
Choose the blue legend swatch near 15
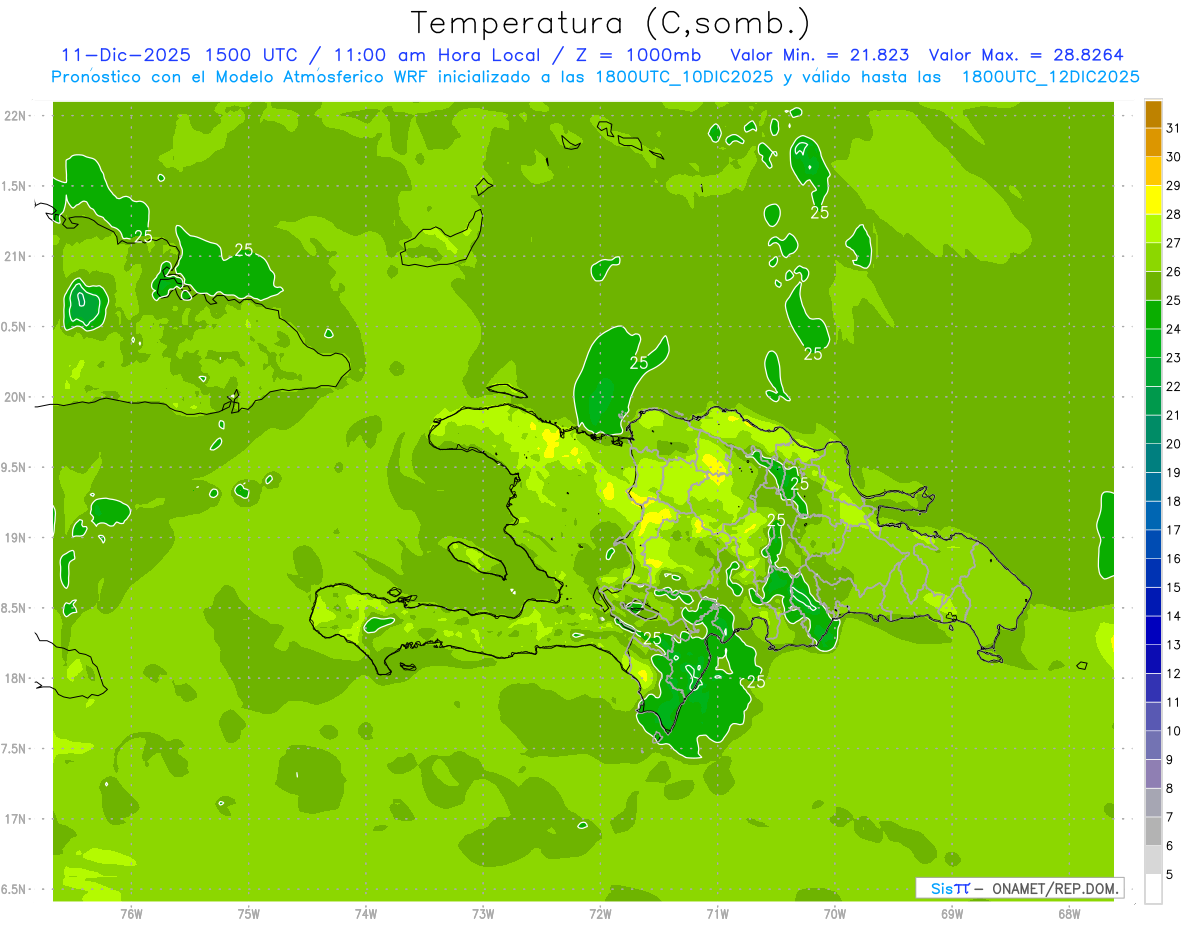click(1153, 574)
